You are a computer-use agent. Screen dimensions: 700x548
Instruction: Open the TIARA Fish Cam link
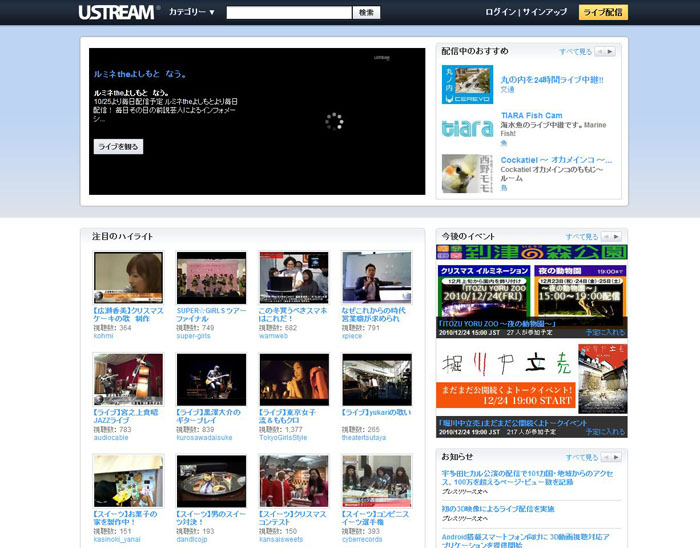pos(531,116)
